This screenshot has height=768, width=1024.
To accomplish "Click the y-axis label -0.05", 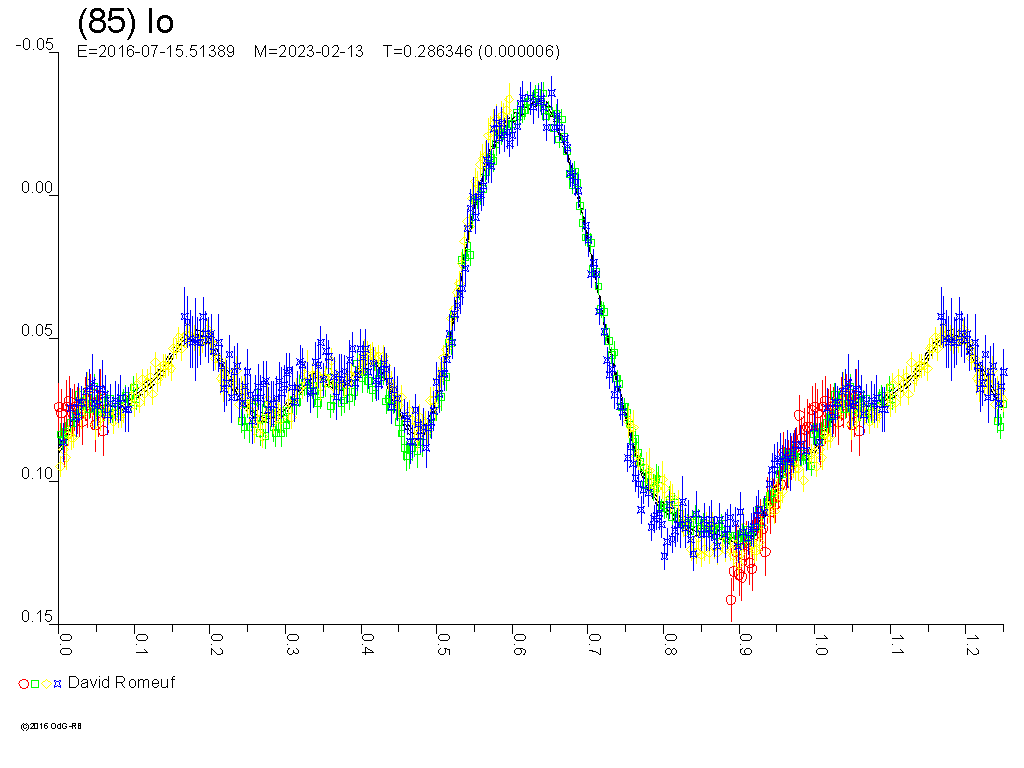I will (x=35, y=44).
